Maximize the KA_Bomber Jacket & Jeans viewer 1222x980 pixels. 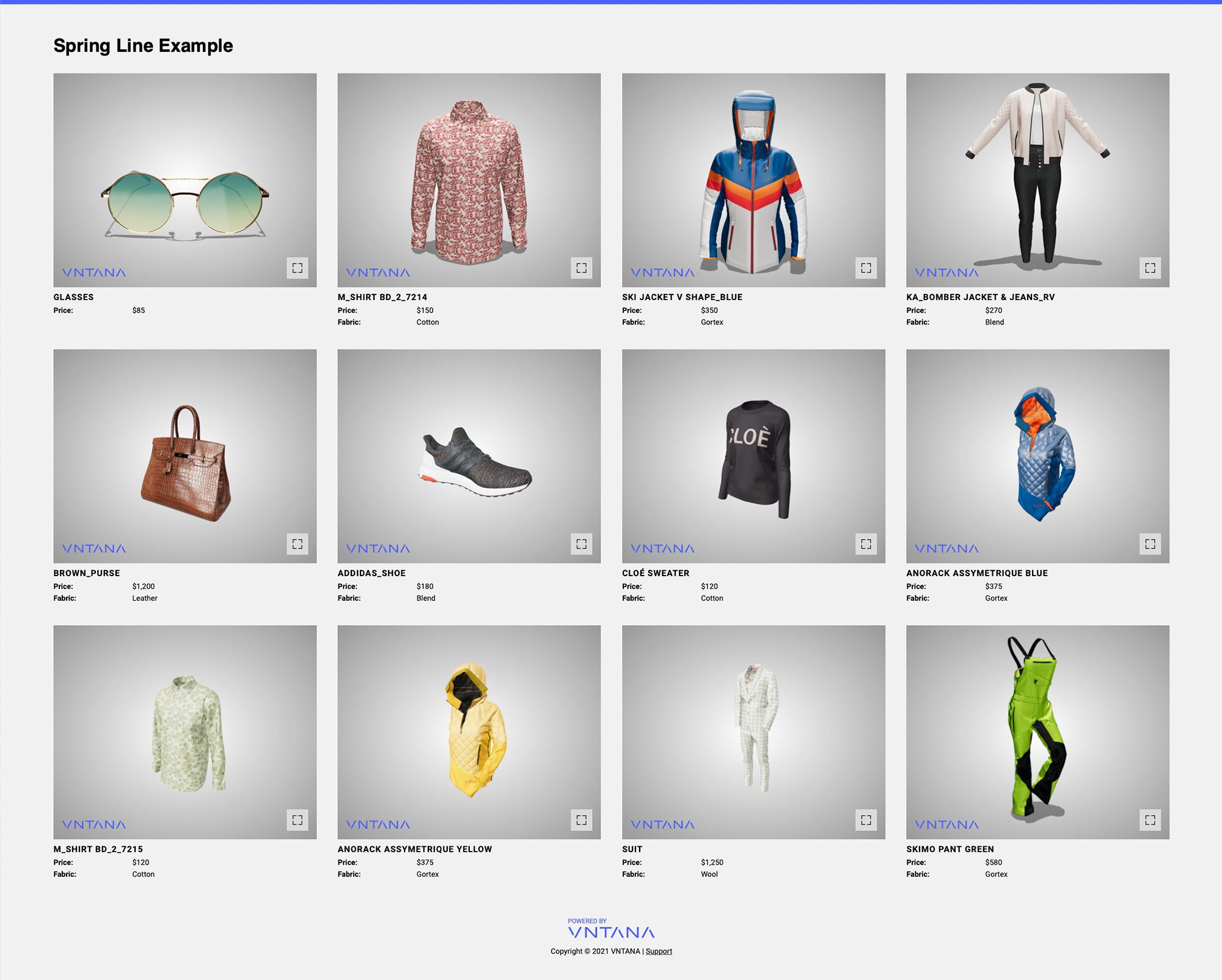click(1150, 268)
